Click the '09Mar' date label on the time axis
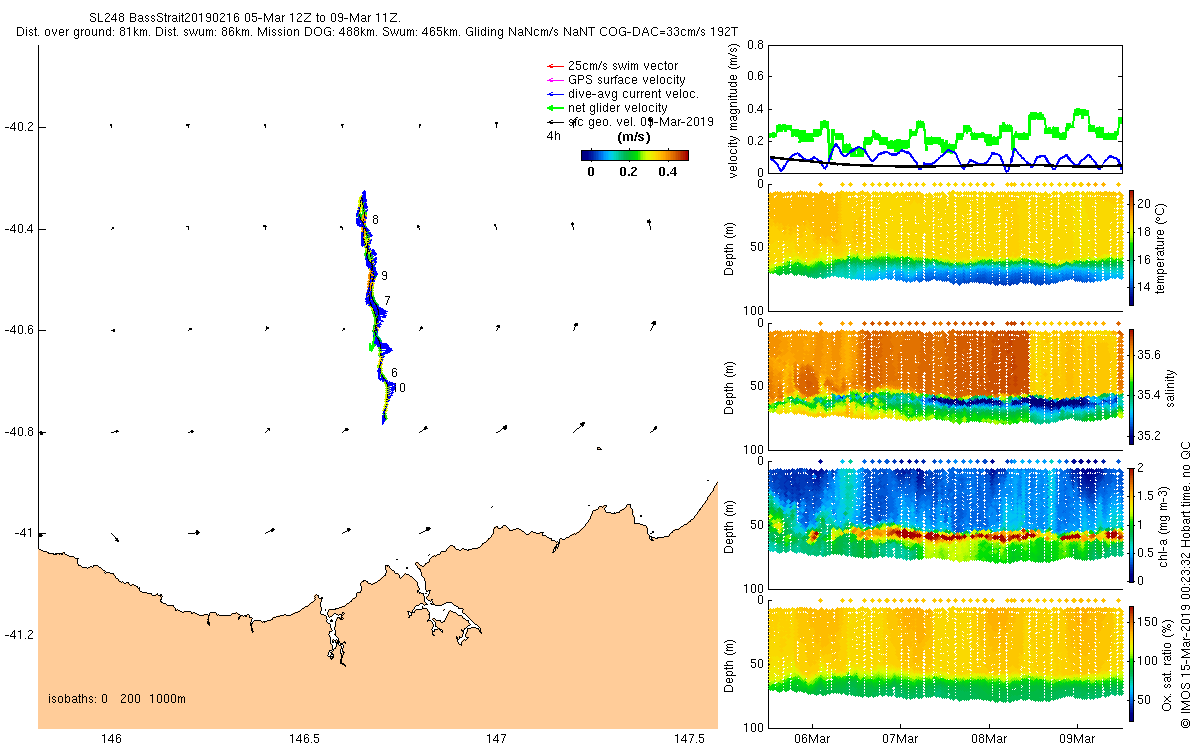This screenshot has width=1200, height=750. [x=1078, y=739]
